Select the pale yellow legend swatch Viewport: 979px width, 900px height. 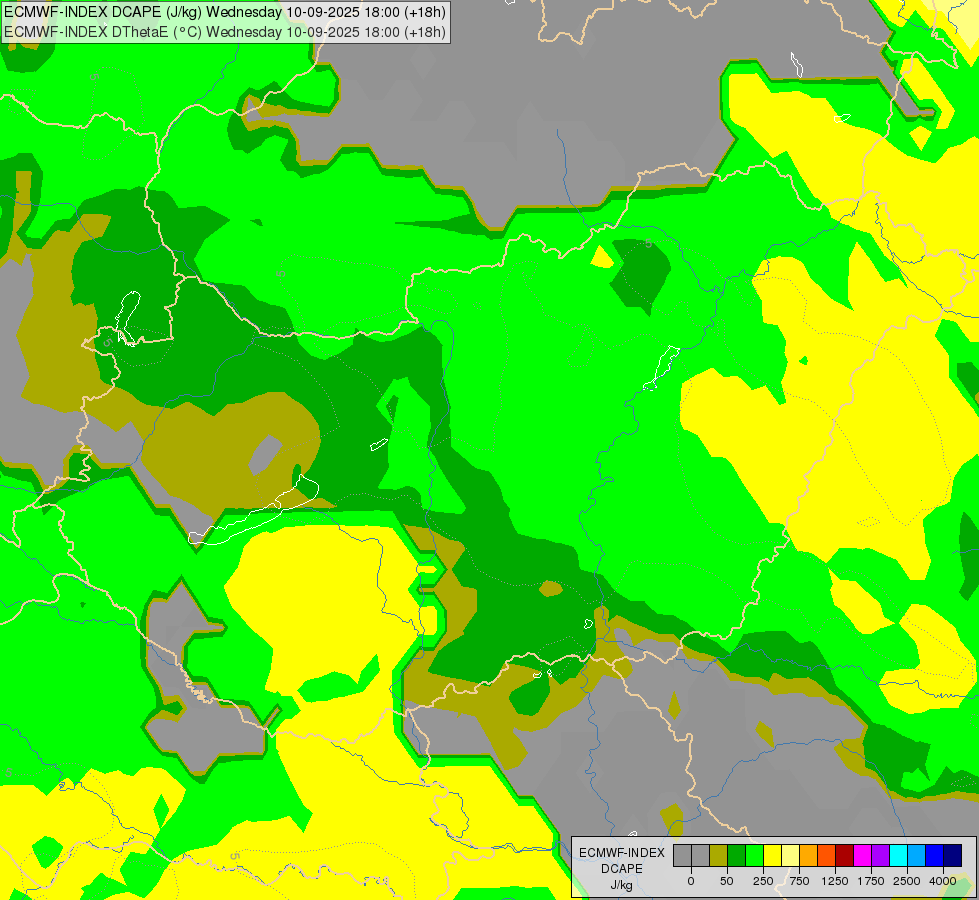(790, 855)
